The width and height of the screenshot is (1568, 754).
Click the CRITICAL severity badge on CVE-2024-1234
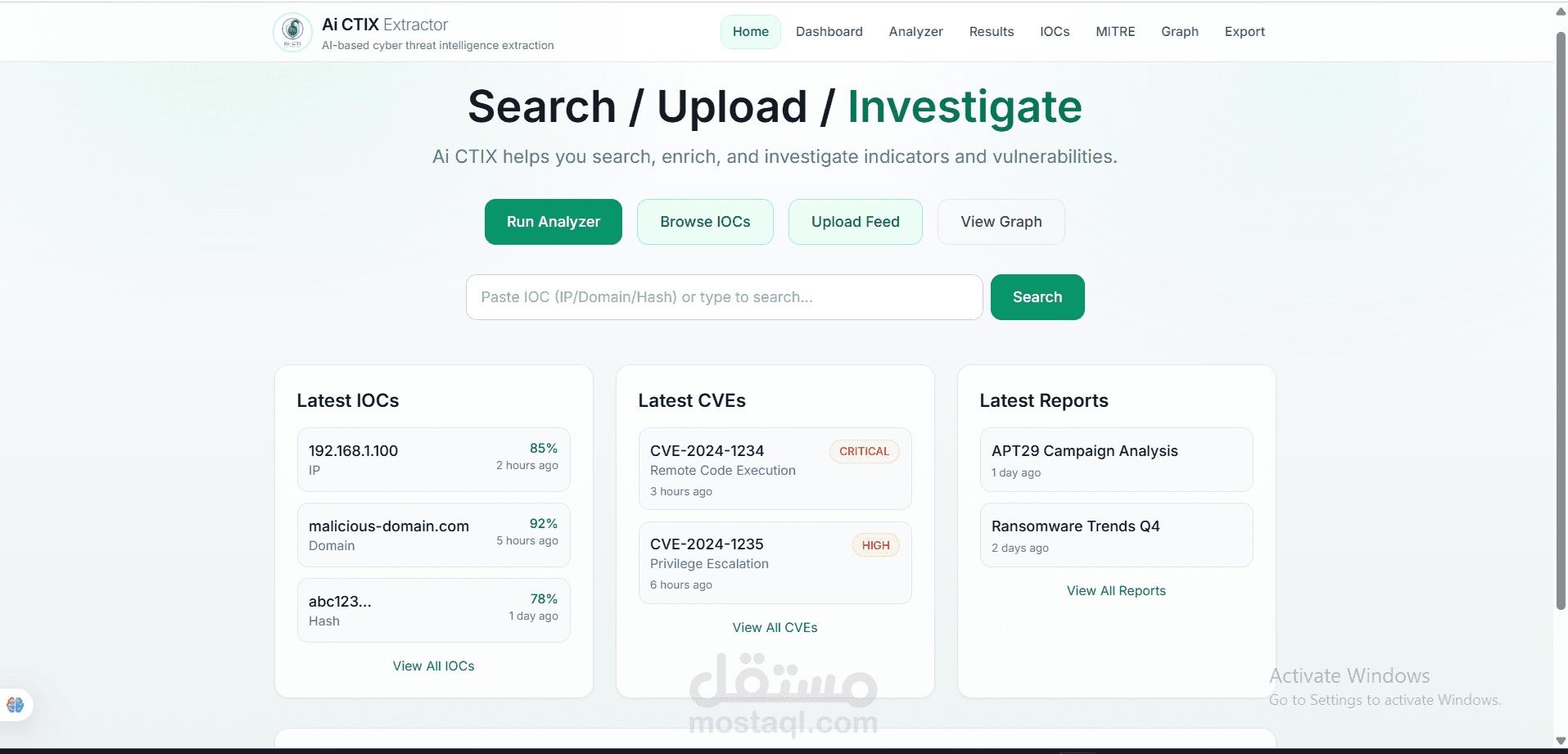[864, 451]
